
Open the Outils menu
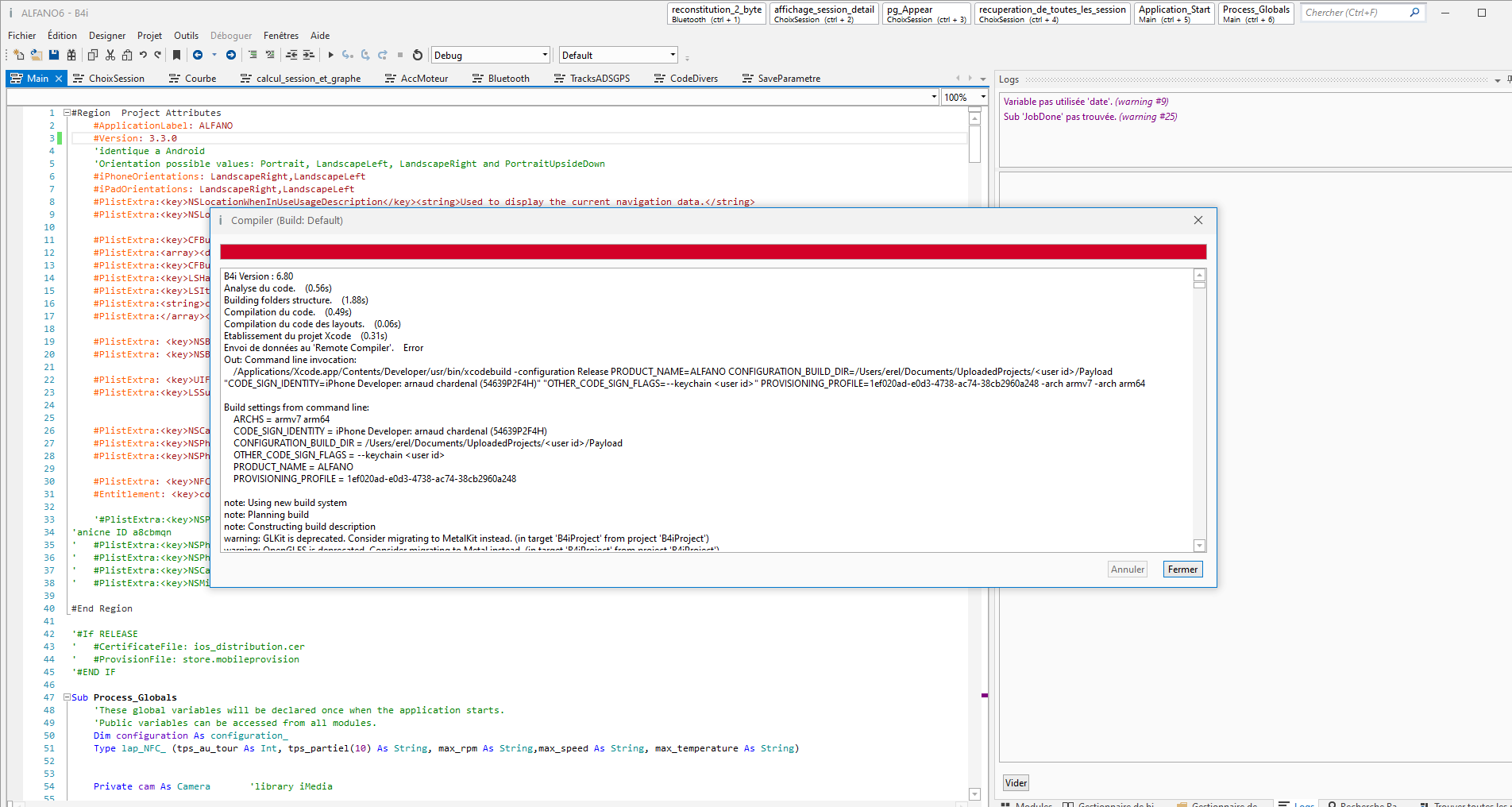click(x=186, y=36)
